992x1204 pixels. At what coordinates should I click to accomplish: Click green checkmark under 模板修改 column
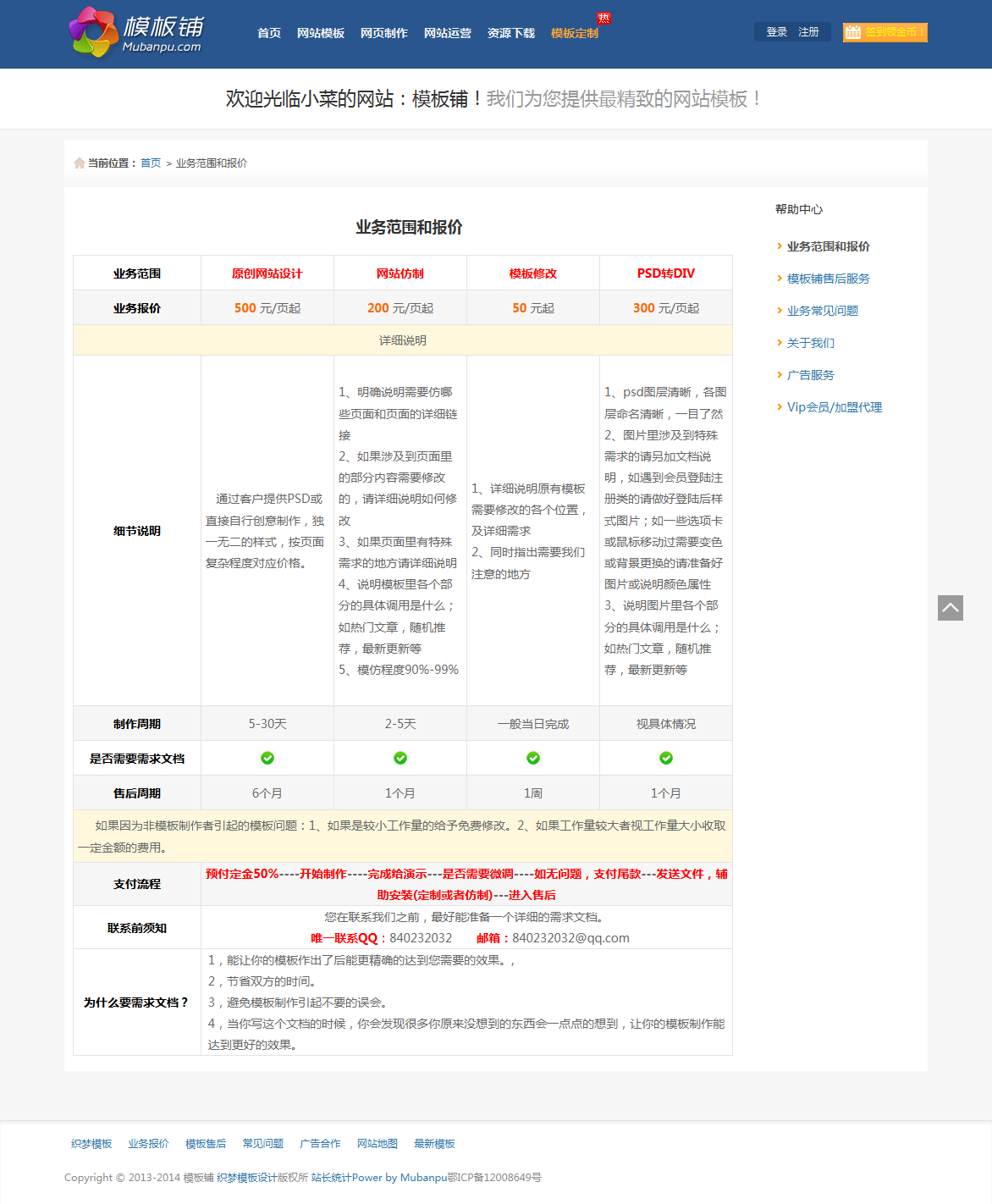(x=533, y=758)
